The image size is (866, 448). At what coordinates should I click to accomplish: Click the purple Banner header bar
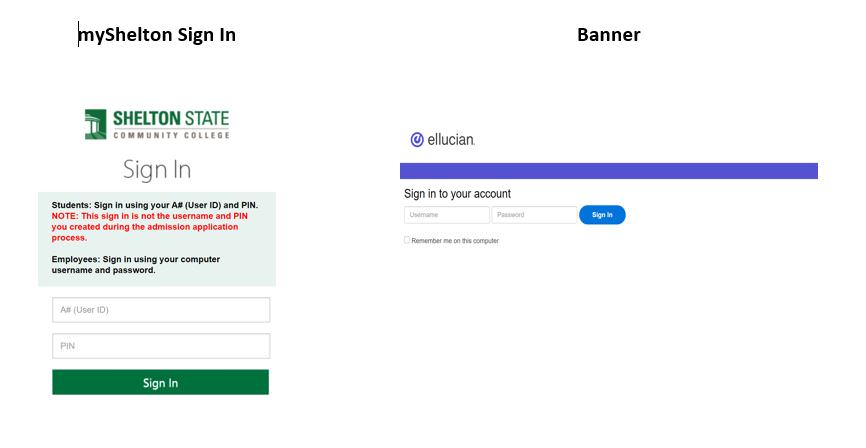pos(608,171)
